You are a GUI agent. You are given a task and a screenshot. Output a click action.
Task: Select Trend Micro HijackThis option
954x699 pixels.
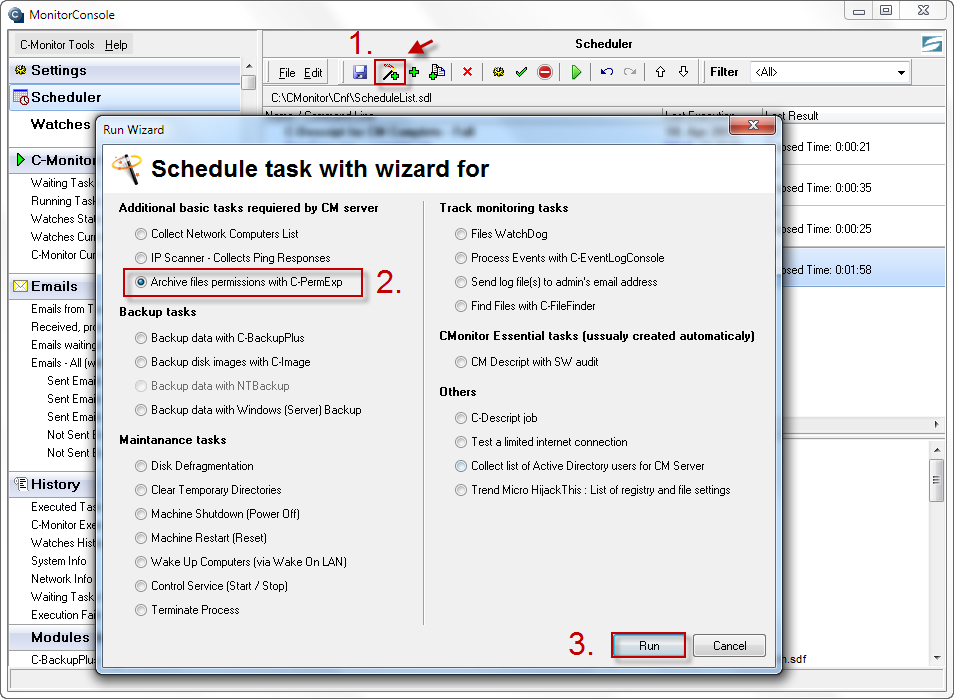coord(593,490)
